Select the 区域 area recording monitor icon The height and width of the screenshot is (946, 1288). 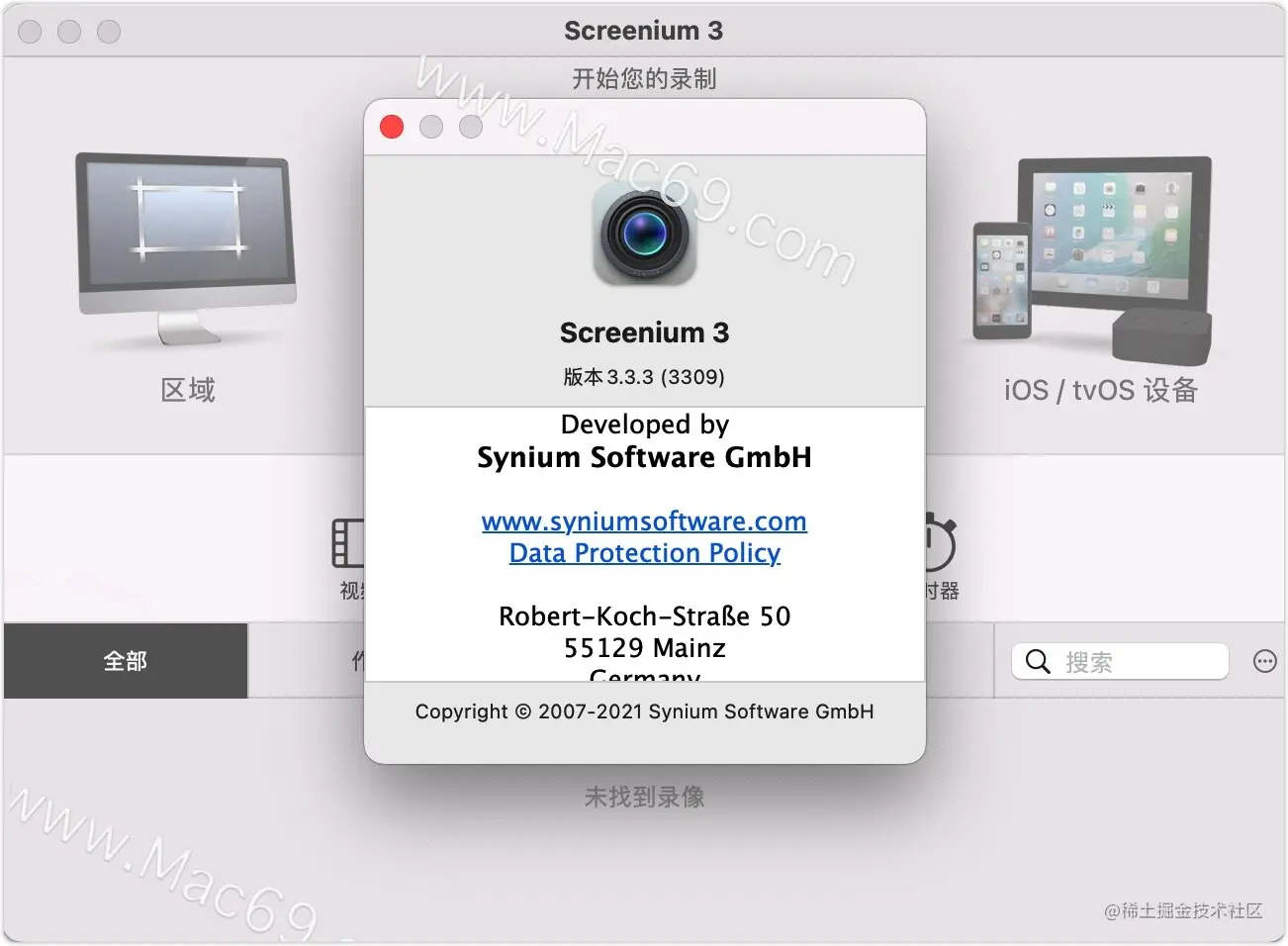point(187,251)
